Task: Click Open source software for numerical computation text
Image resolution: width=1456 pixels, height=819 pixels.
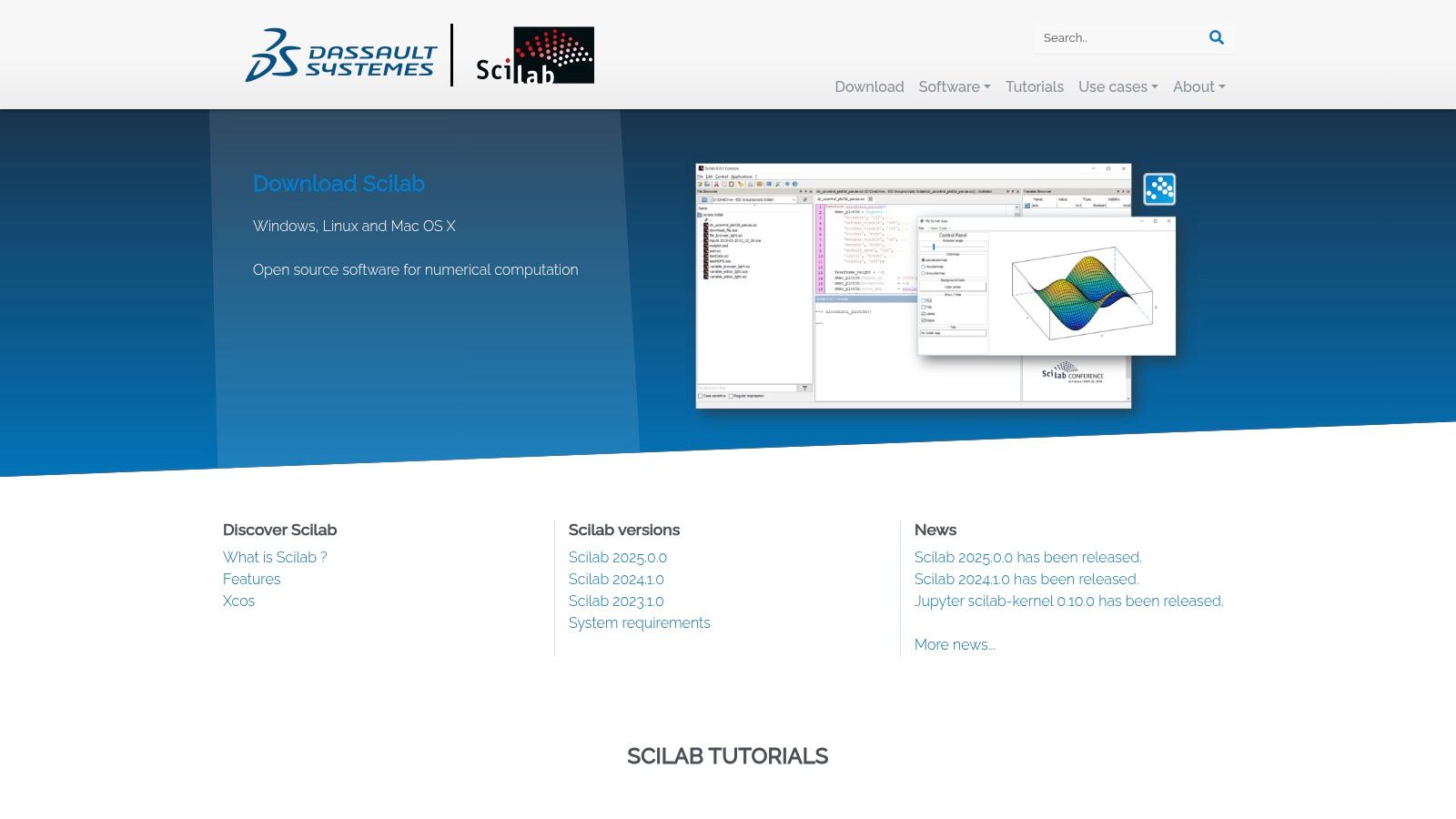Action: pyautogui.click(x=416, y=269)
